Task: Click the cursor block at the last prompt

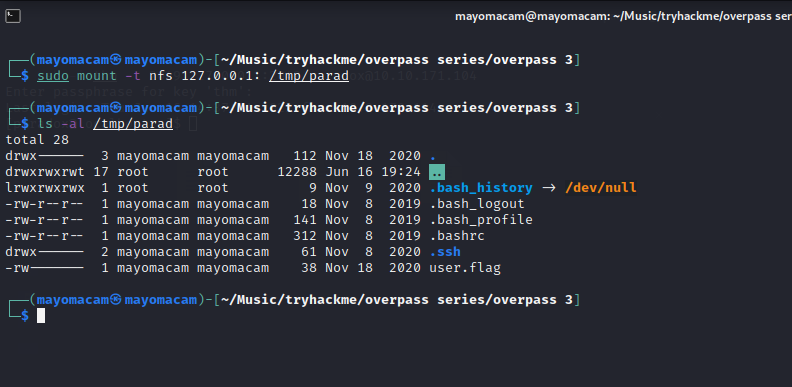Action: [41, 316]
